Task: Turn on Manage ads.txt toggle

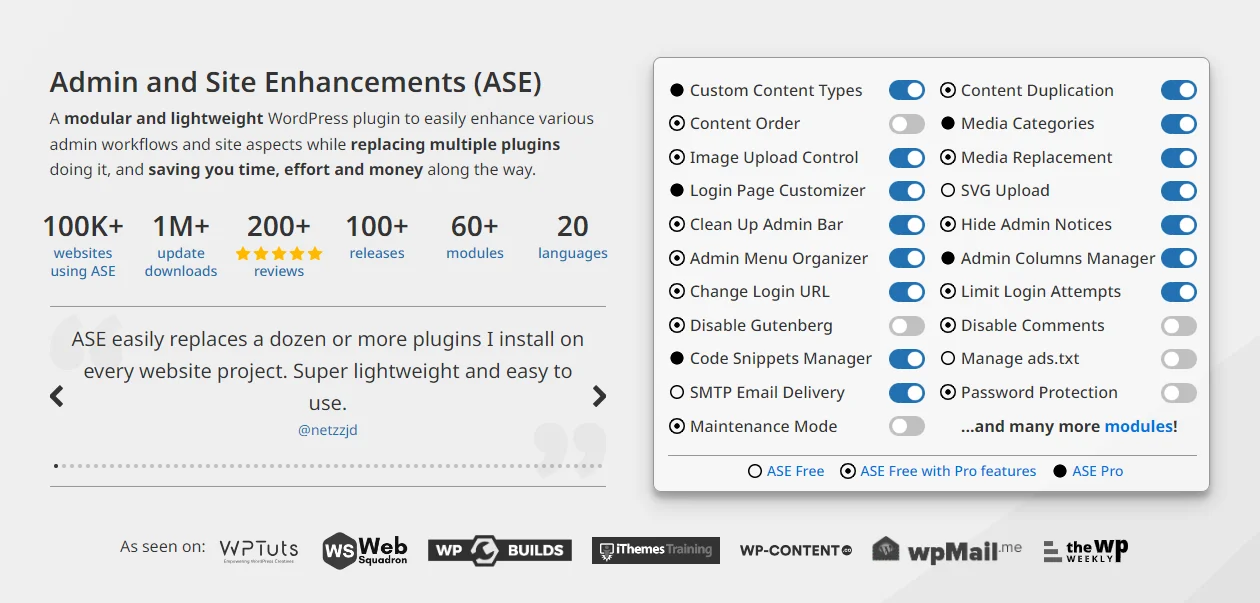Action: 1179,359
